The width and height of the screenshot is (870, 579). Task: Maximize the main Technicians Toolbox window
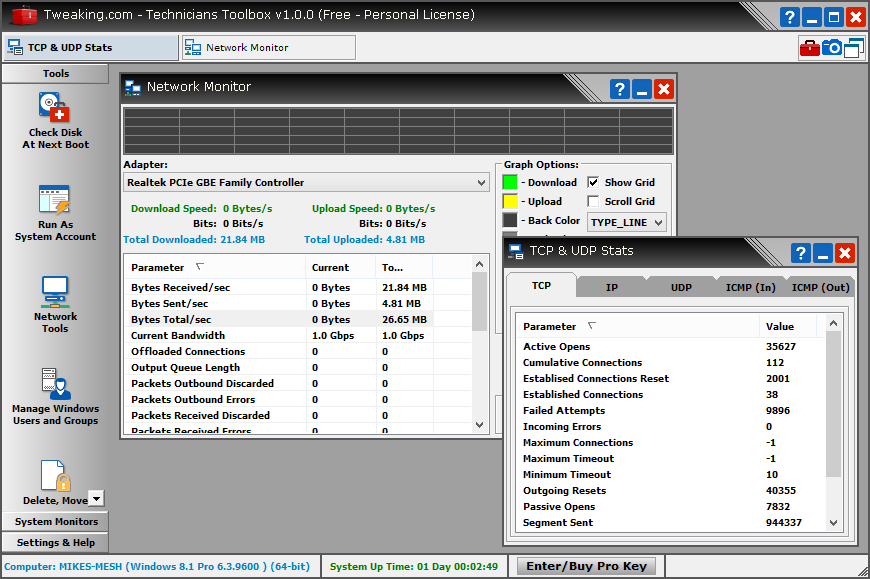point(834,17)
